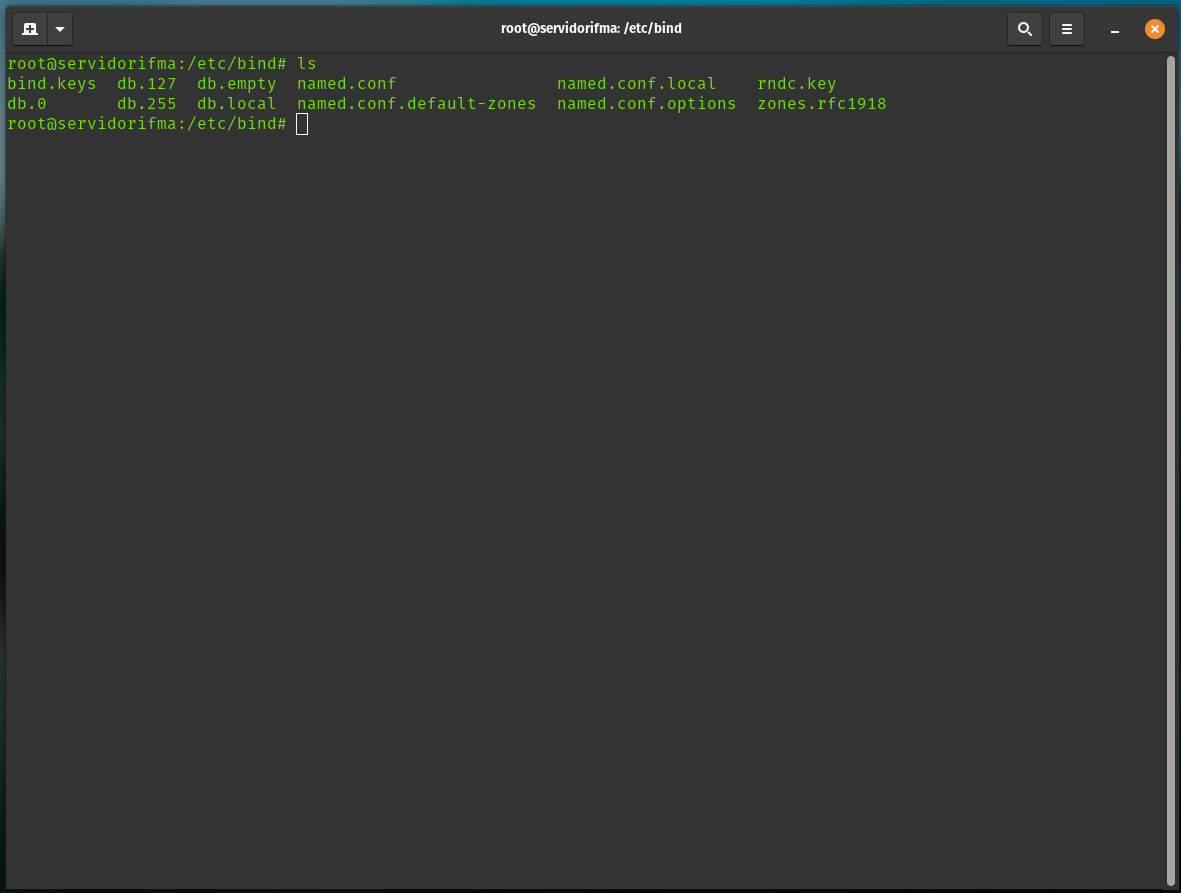Select the named.conf filename
This screenshot has height=893, width=1181.
[346, 83]
